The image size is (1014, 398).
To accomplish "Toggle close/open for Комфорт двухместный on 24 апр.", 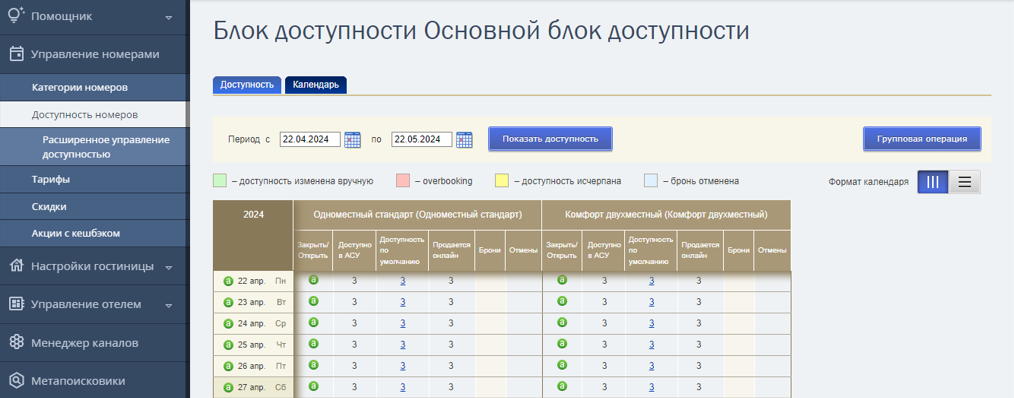I will pyautogui.click(x=562, y=322).
